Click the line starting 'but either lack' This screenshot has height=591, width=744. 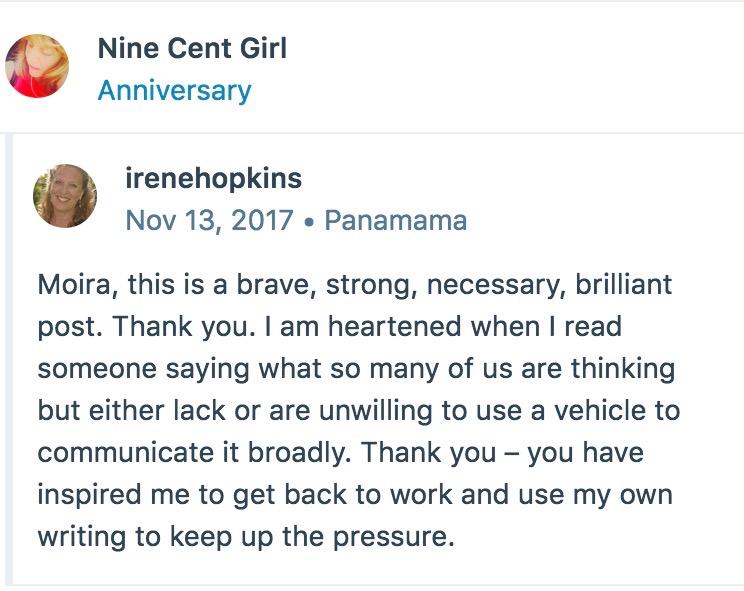point(359,411)
